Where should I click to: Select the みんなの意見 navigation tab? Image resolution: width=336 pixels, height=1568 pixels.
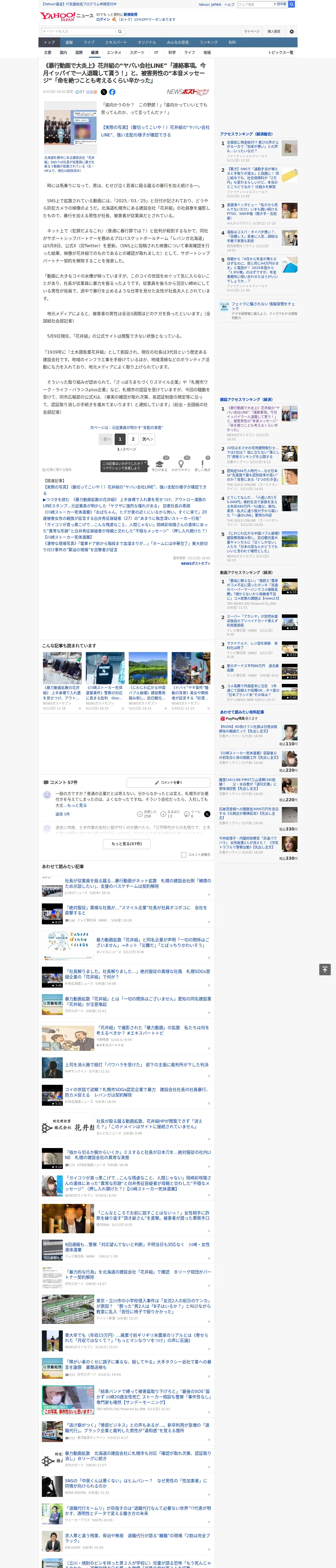177,43
